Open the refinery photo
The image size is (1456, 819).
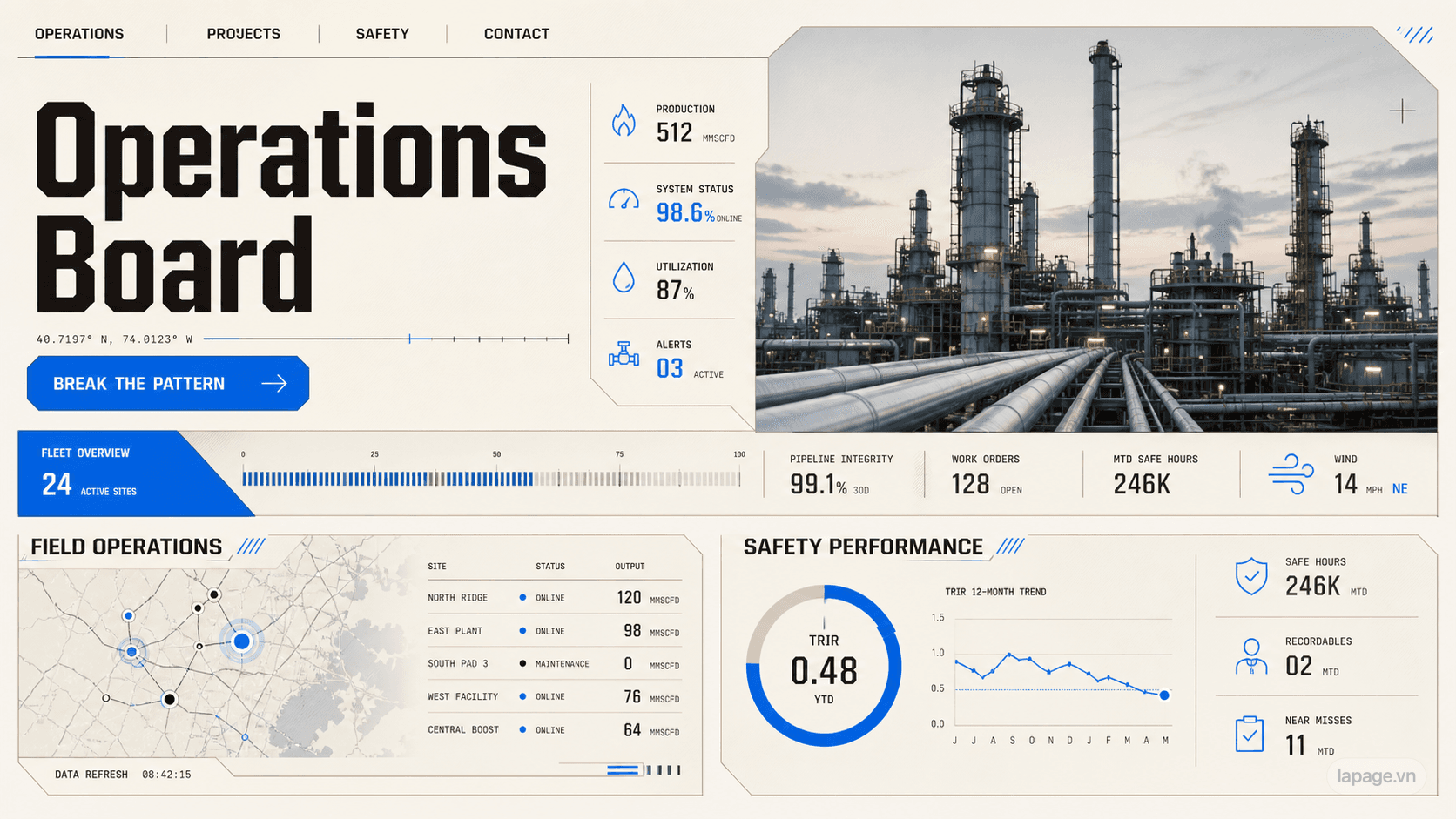coord(1096,229)
